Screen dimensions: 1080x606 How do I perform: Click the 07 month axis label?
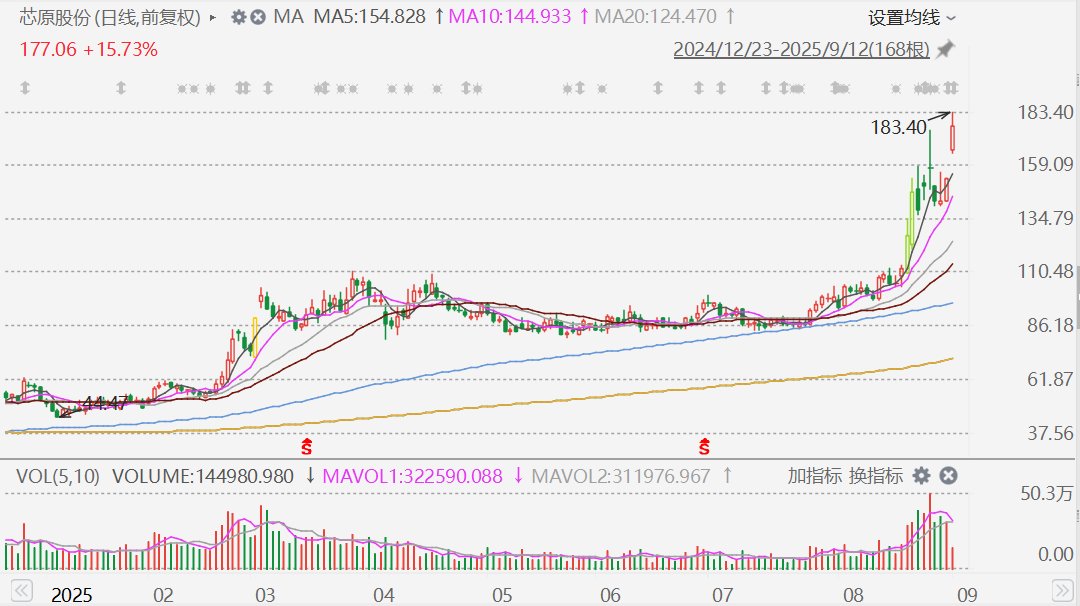[x=723, y=595]
